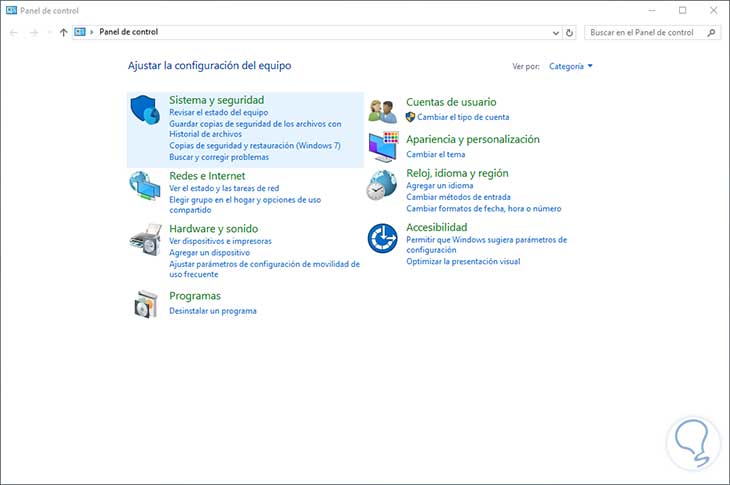Open Ajustar parámetros de configuración de movilidad
730x485 pixels.
coord(264,269)
